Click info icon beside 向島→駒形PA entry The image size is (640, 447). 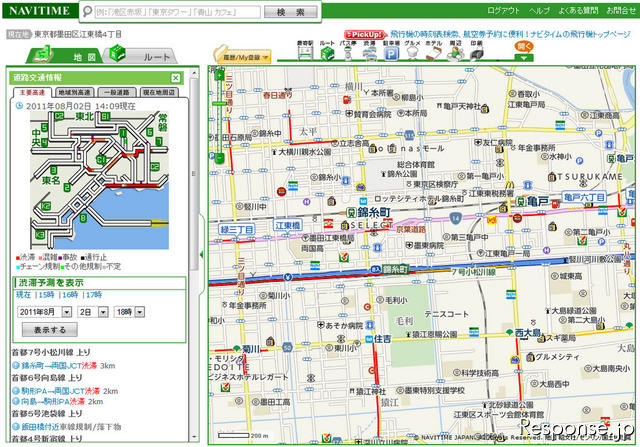click(16, 401)
